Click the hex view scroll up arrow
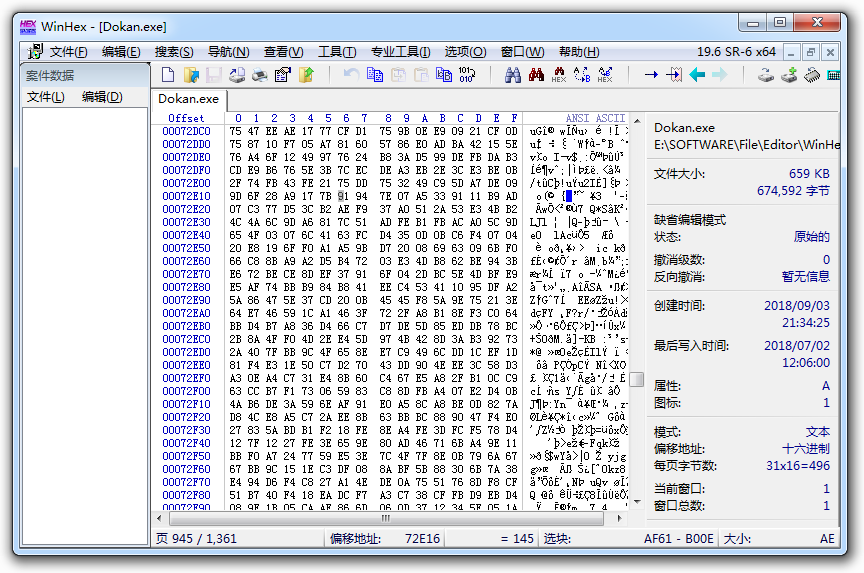864x573 pixels. pyautogui.click(x=638, y=121)
